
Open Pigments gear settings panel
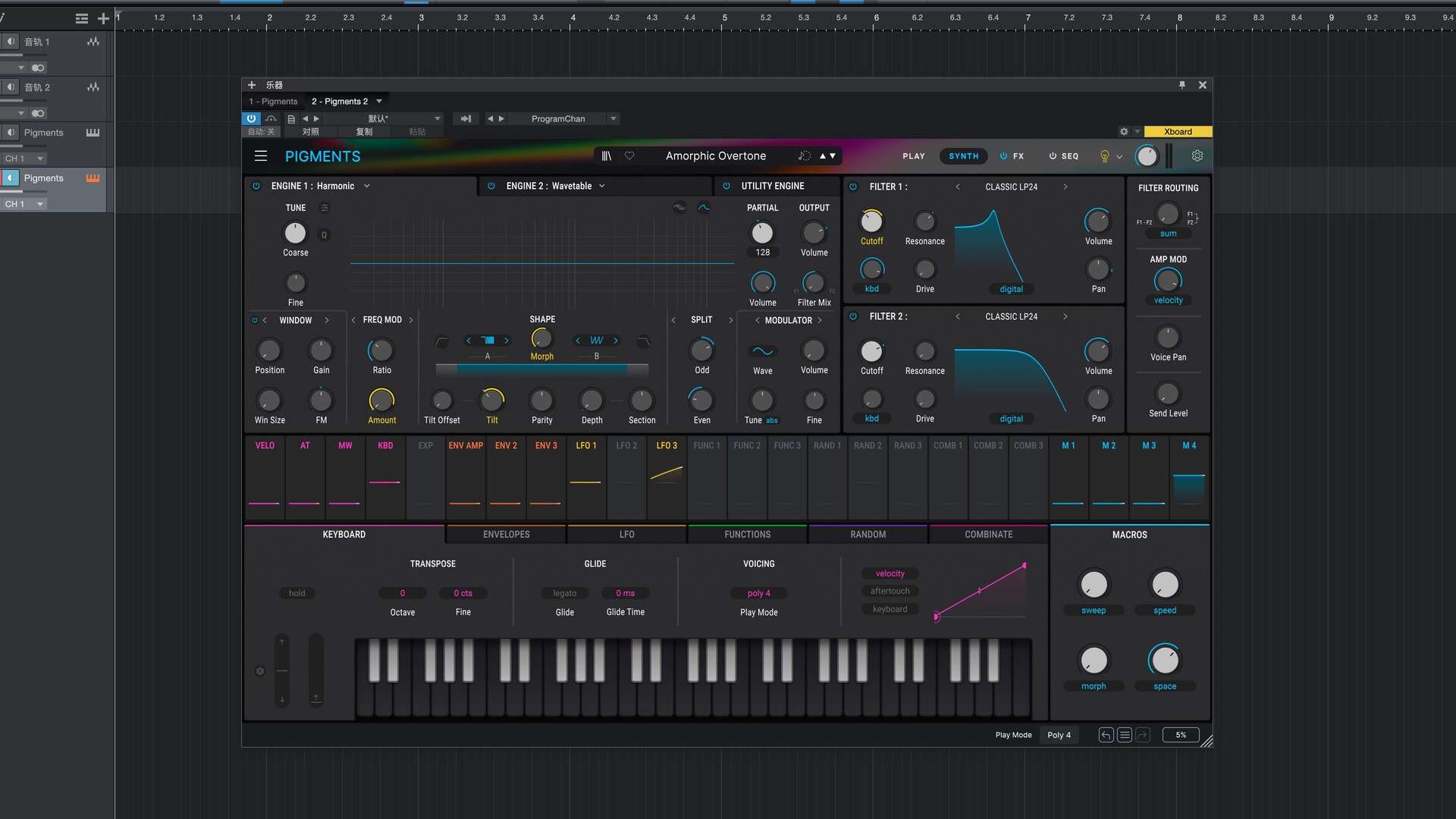point(1197,155)
